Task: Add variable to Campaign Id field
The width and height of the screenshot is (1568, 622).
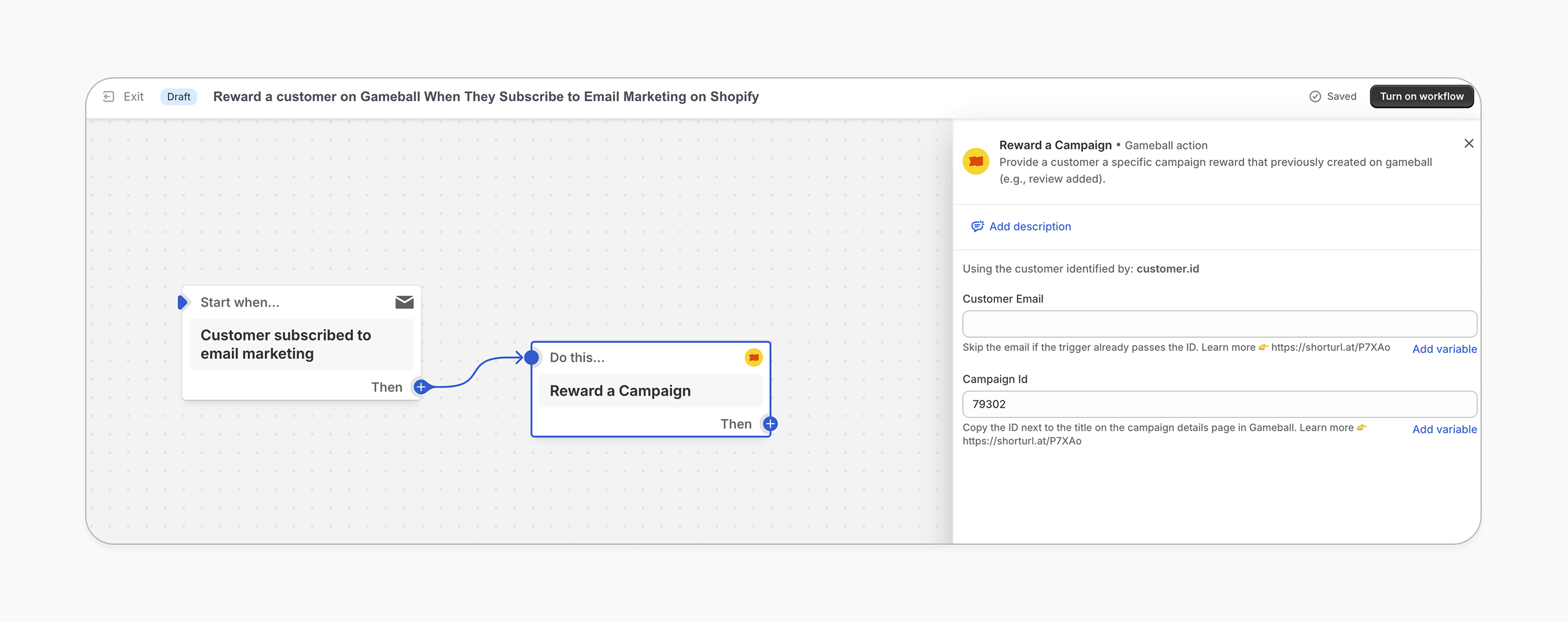Action: 1444,429
